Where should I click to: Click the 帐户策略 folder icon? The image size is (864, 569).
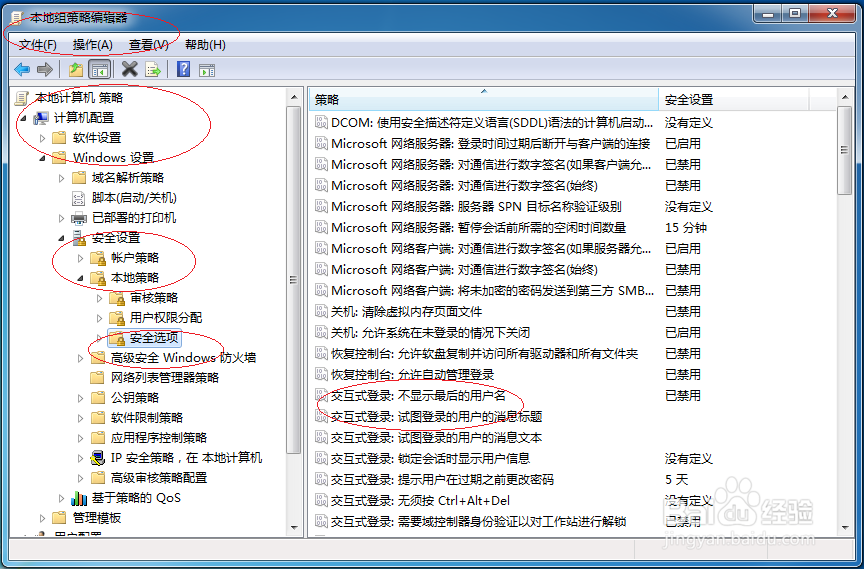click(x=98, y=258)
